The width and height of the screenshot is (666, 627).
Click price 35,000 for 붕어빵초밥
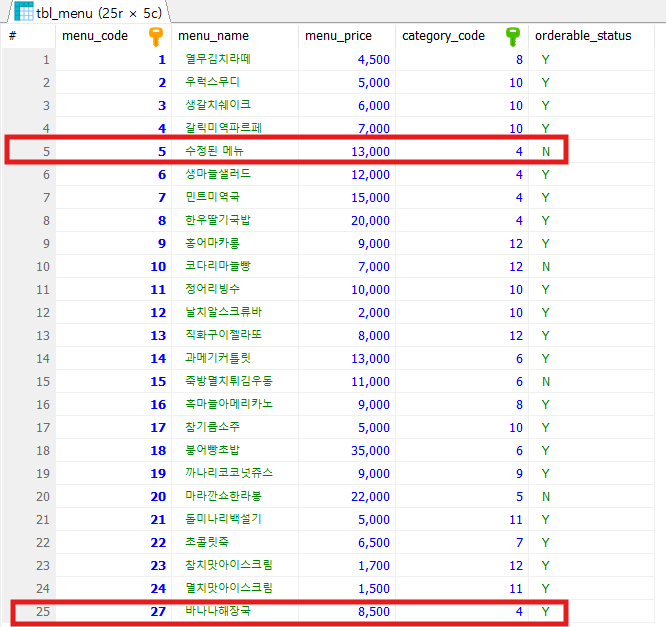(x=370, y=450)
